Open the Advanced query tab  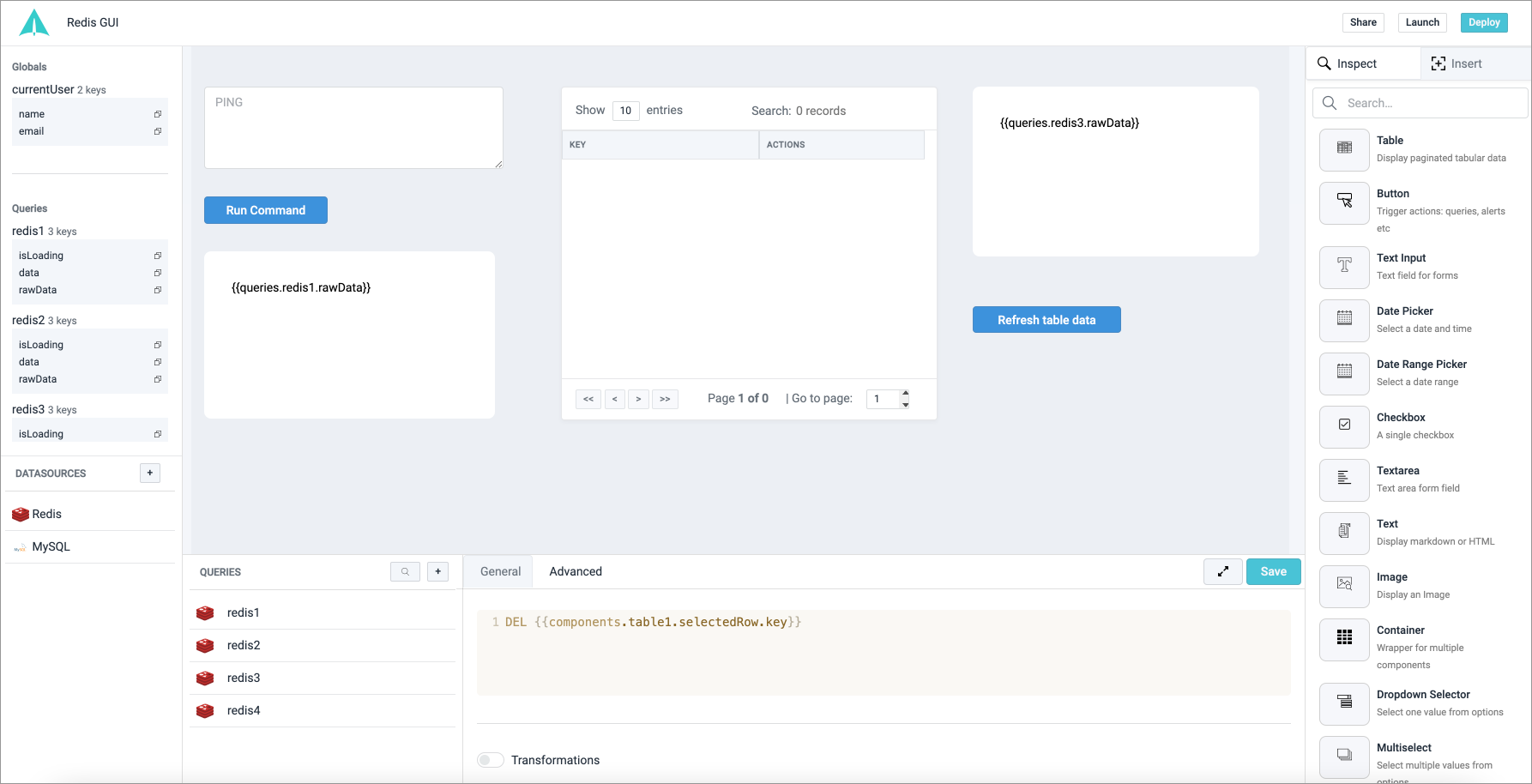tap(576, 571)
